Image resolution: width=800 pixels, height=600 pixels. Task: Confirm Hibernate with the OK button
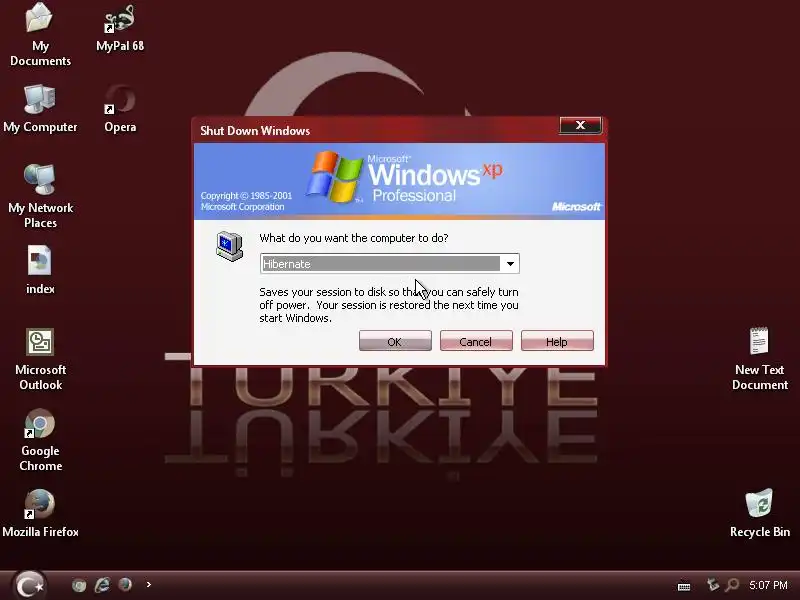click(x=395, y=341)
